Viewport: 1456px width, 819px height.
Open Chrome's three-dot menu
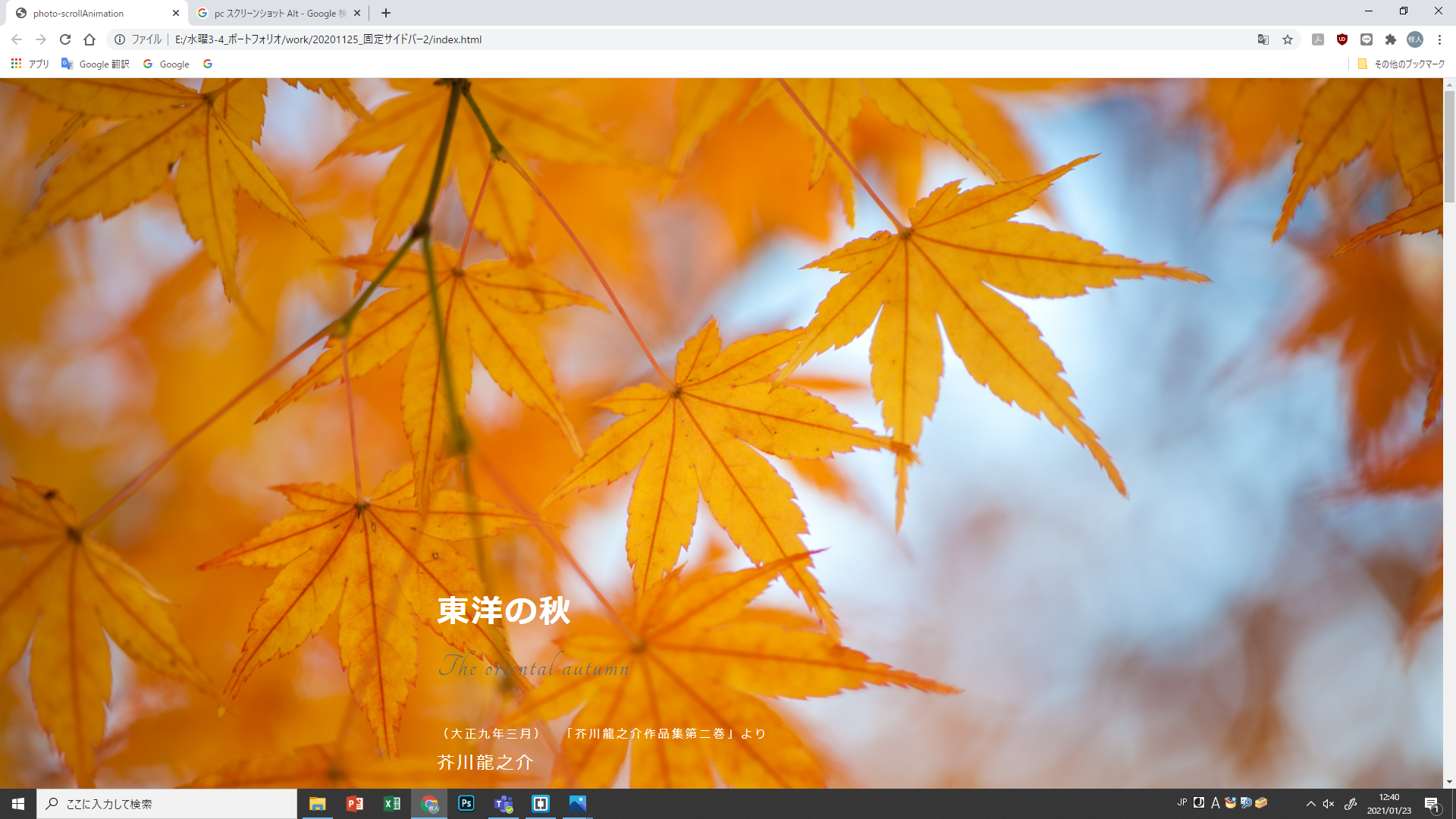click(1439, 39)
